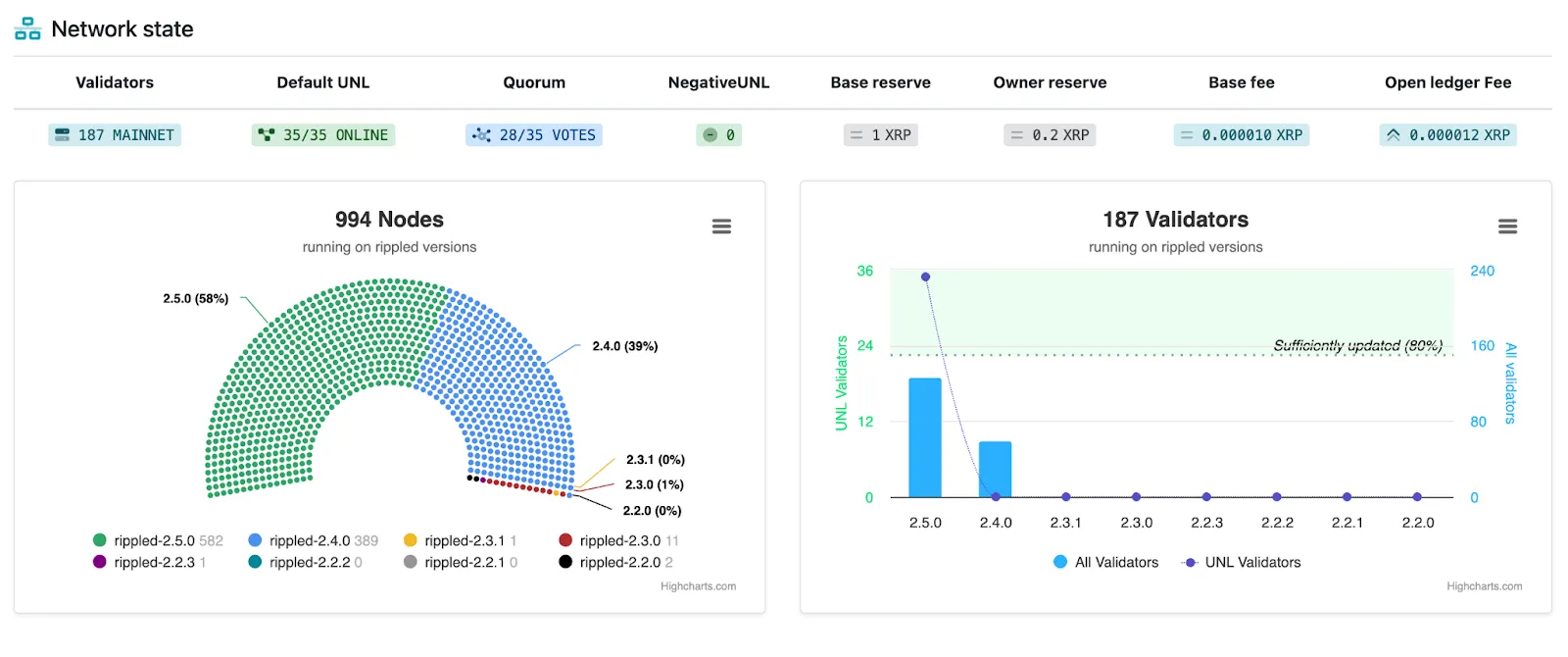Click the 2.5.0 blue validators bar
This screenshot has height=657, width=1568.
tap(925, 437)
